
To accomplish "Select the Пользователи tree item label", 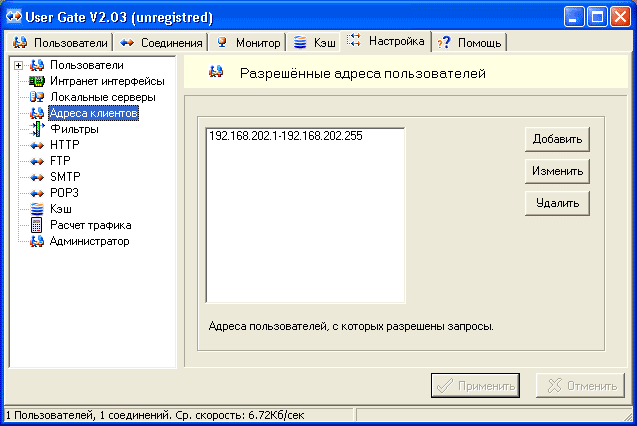I will coord(87,65).
